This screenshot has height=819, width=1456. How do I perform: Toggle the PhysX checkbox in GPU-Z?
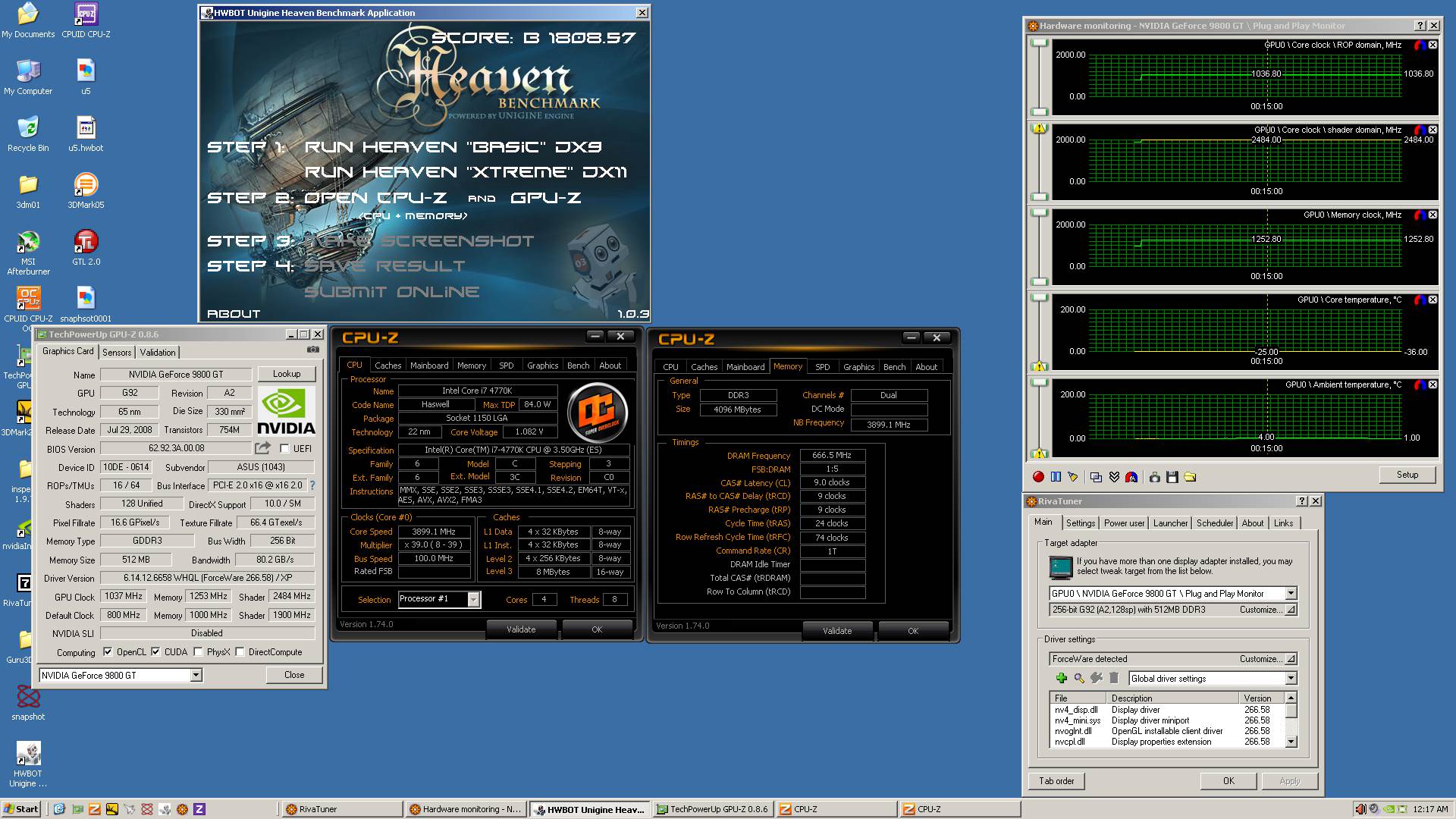(198, 652)
